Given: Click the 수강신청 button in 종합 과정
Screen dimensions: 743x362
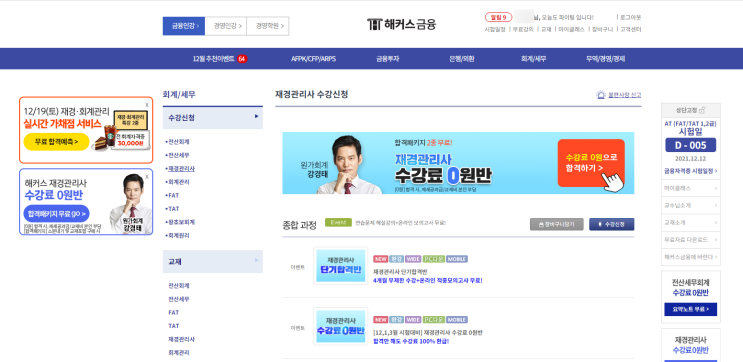Looking at the screenshot, I should (x=611, y=224).
